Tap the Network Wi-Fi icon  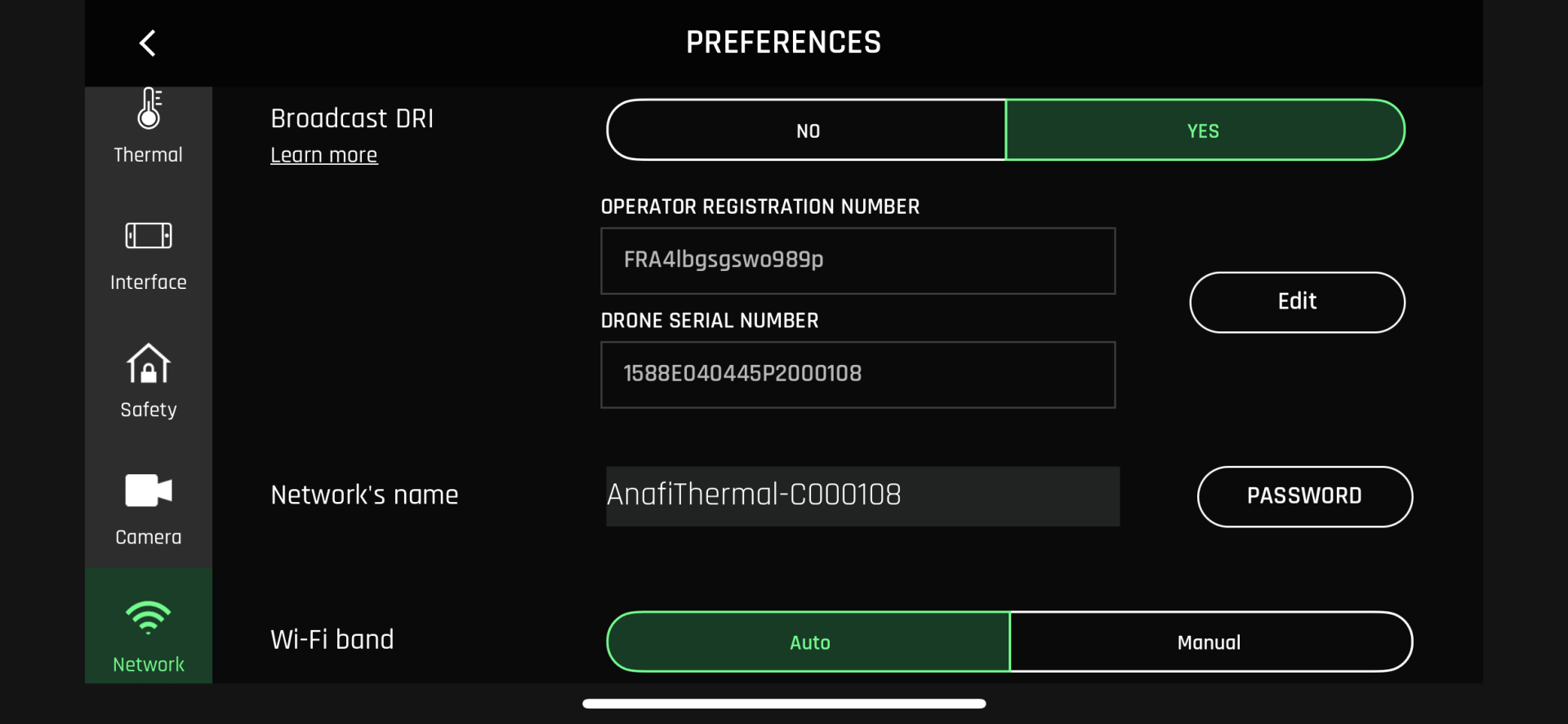149,618
